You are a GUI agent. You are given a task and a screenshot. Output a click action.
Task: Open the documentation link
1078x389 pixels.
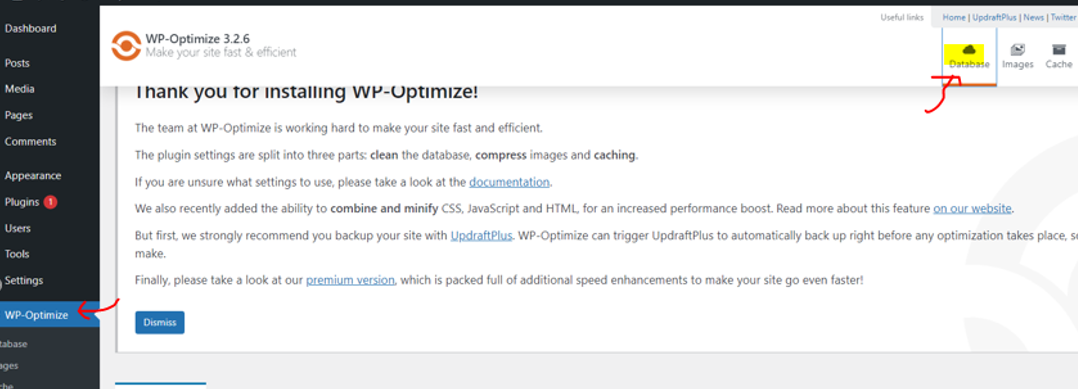pos(509,182)
